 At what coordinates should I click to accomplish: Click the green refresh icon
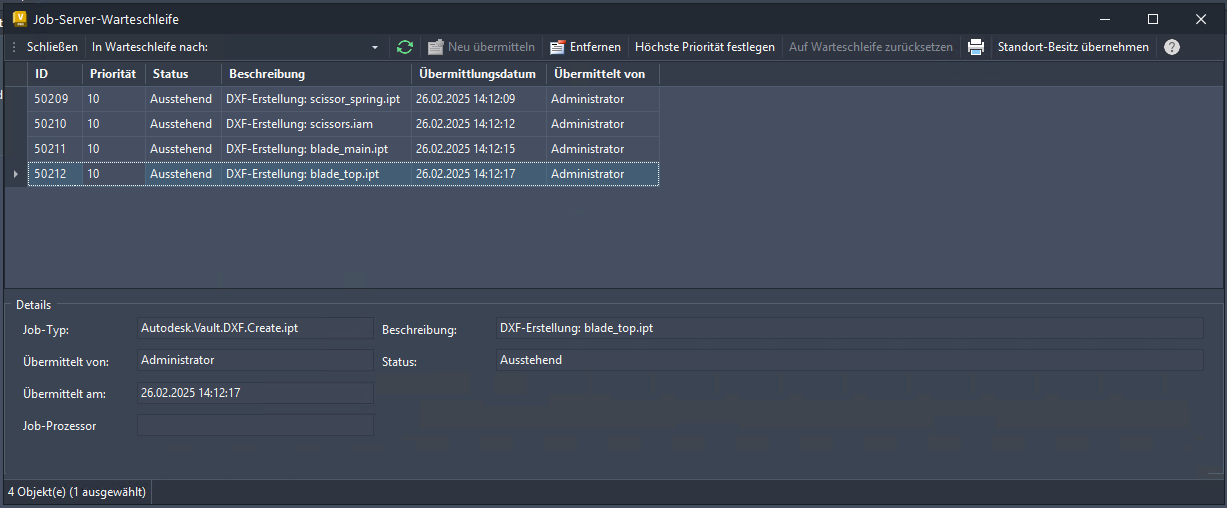pos(405,47)
